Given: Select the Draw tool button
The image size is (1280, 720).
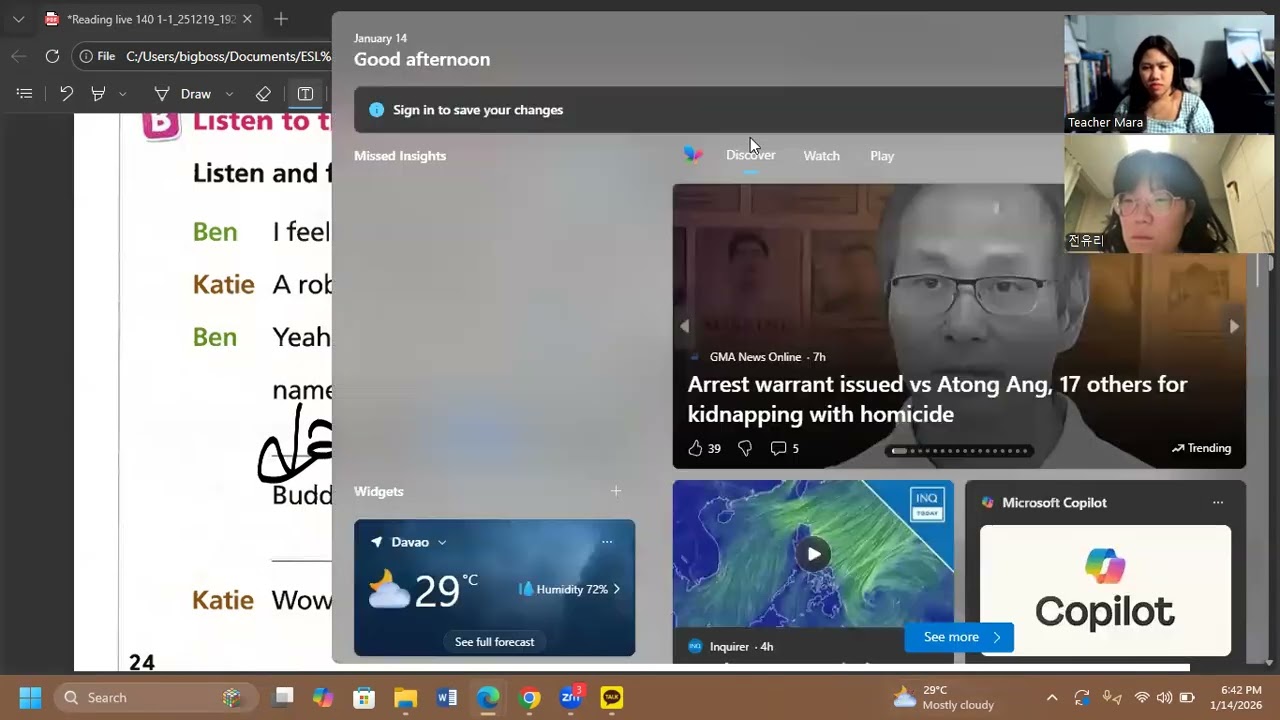Looking at the screenshot, I should pos(183,94).
